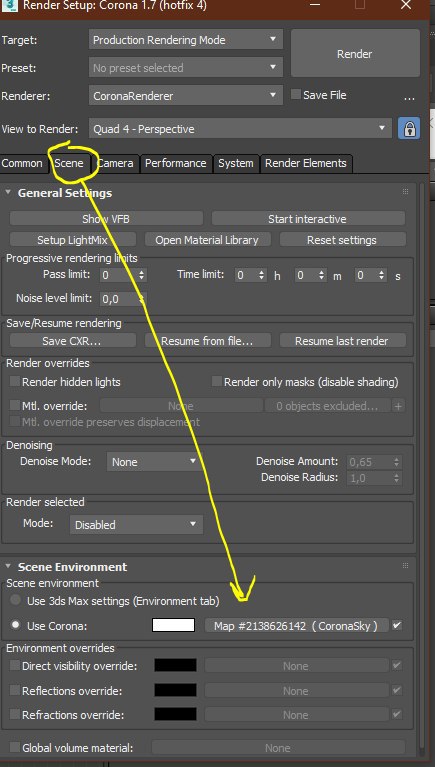The image size is (435, 767).
Task: Click the Noise level limit field
Action: coord(118,299)
